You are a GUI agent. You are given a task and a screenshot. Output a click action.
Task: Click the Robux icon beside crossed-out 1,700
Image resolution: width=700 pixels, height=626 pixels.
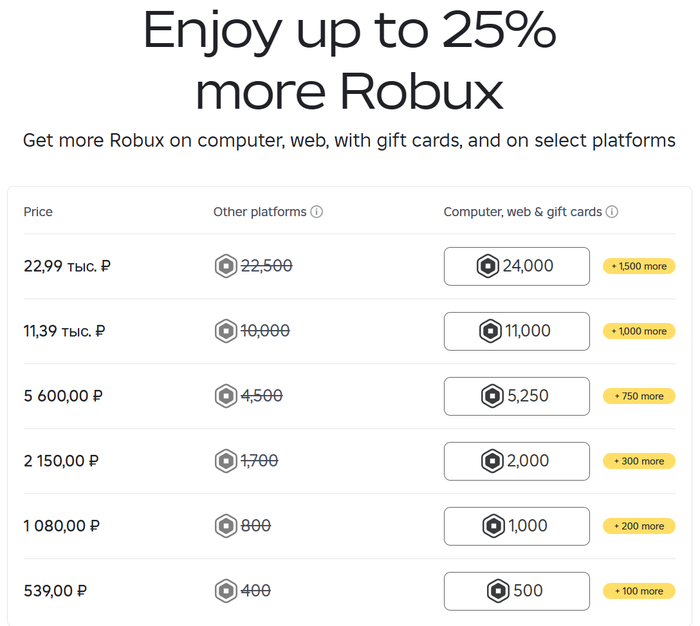pos(226,461)
